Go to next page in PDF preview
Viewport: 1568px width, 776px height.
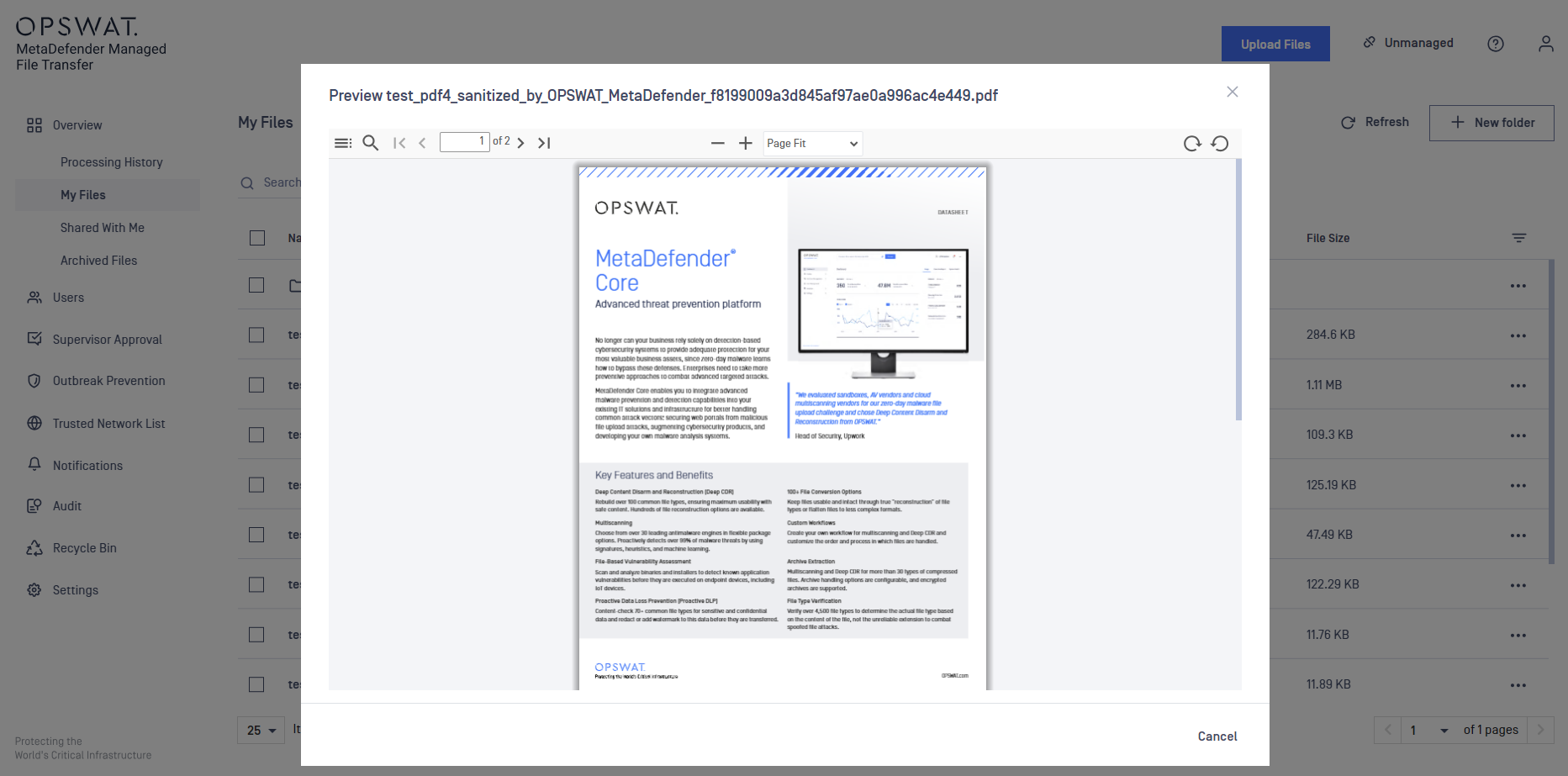click(x=520, y=143)
